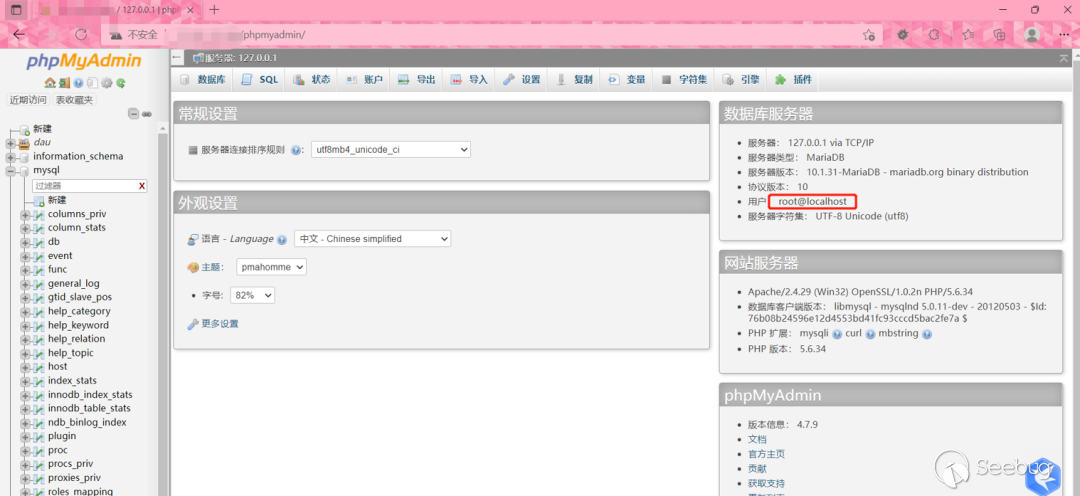Viewport: 1080px width, 496px height.
Task: Click the browser address bar URL
Action: (275, 34)
